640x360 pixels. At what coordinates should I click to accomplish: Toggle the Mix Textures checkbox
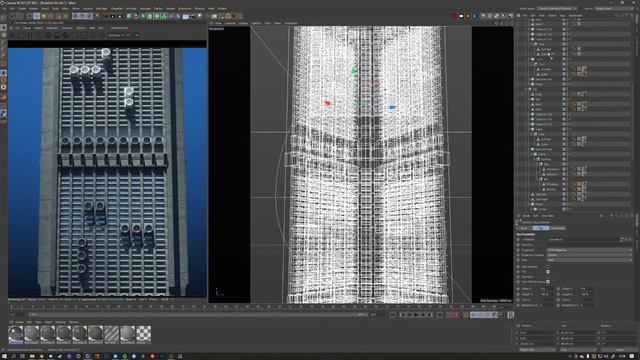click(x=548, y=267)
